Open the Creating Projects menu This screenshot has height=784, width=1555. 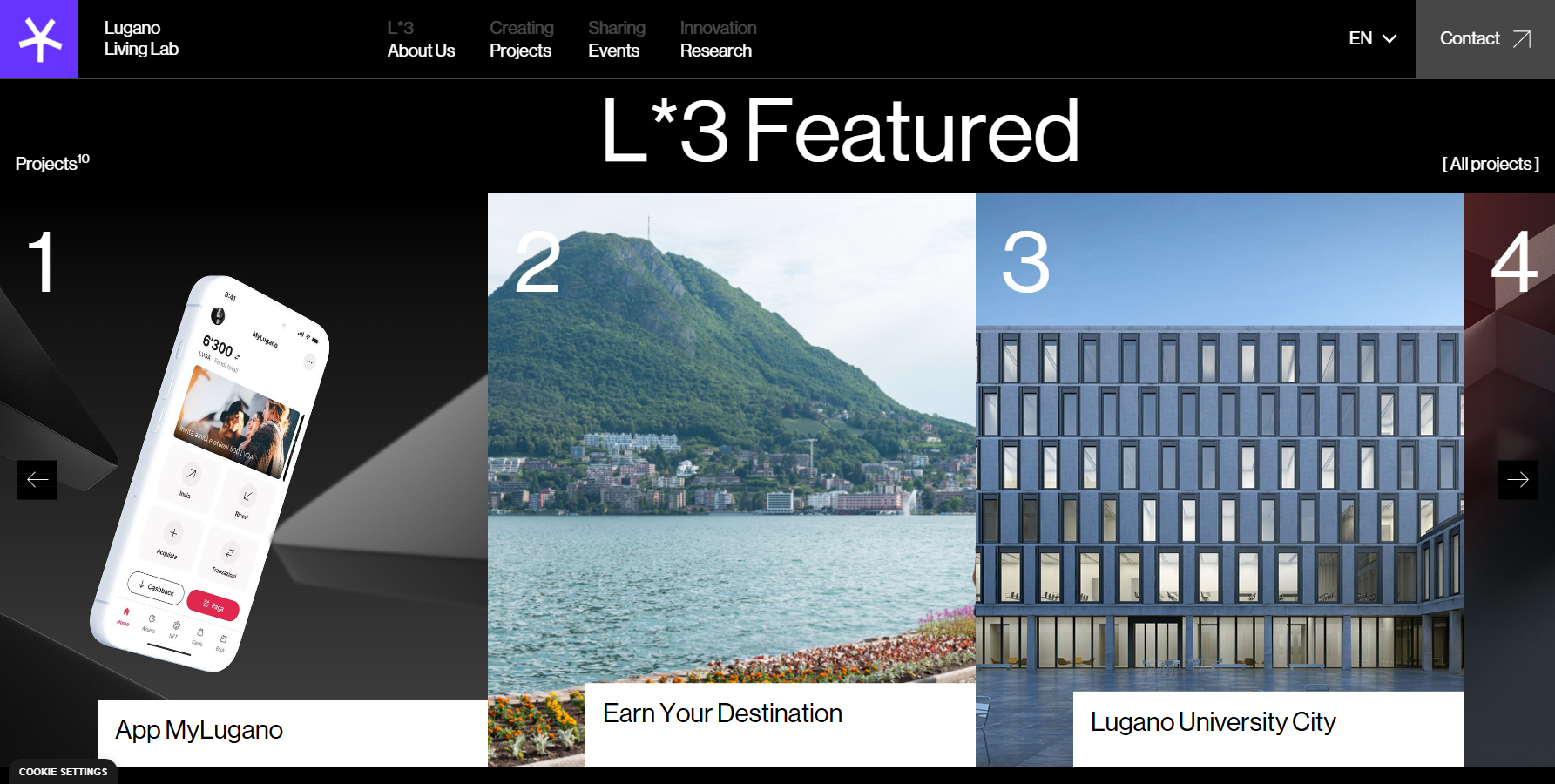[x=521, y=39]
